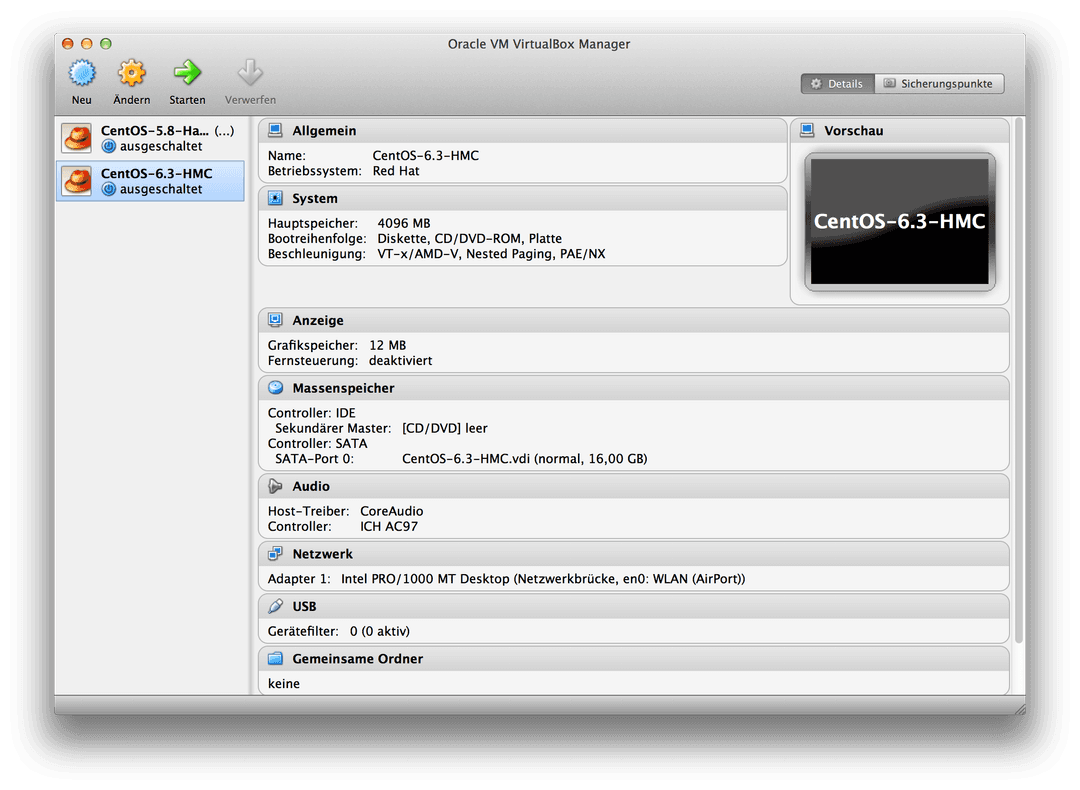Switch to the Details view
This screenshot has width=1080, height=790.
click(x=837, y=84)
